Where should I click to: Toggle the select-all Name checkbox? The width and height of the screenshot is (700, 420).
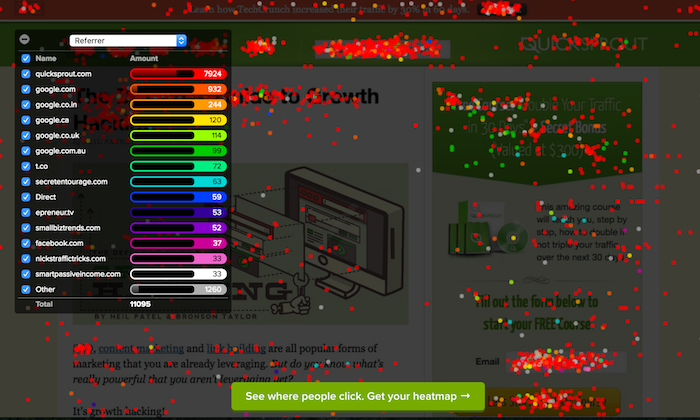click(26, 58)
